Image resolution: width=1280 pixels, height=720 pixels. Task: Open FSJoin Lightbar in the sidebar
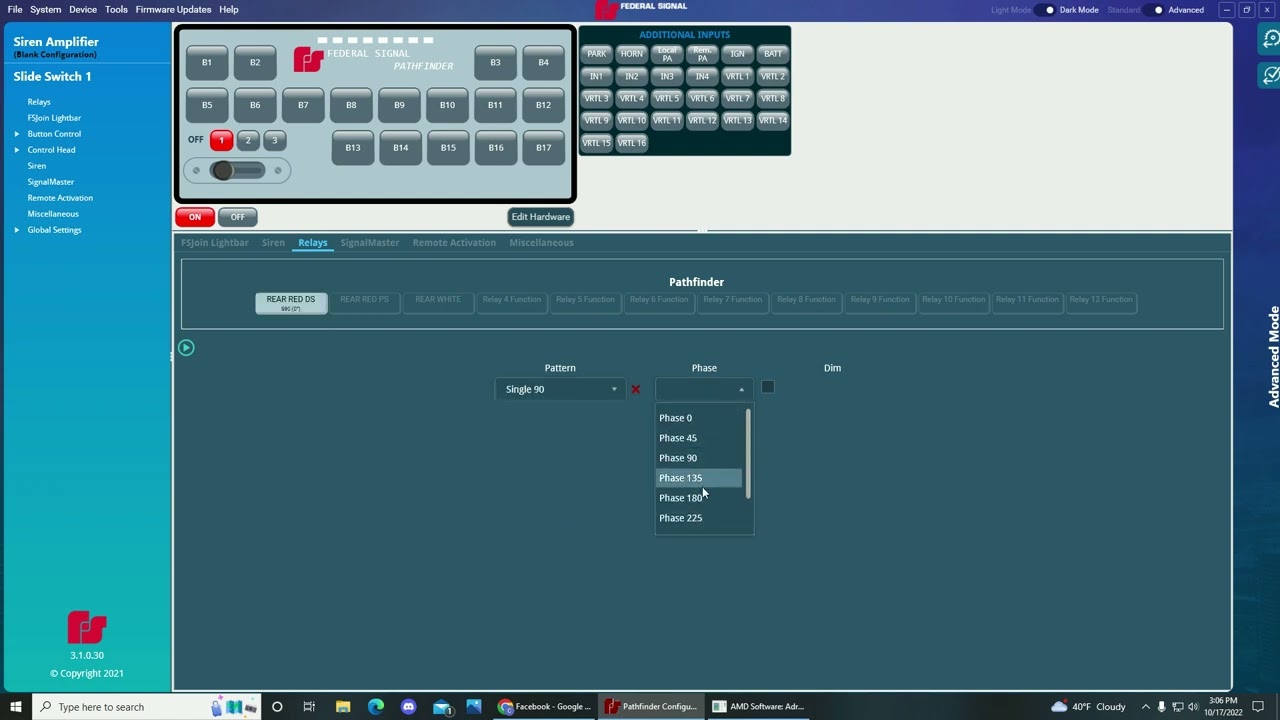54,118
